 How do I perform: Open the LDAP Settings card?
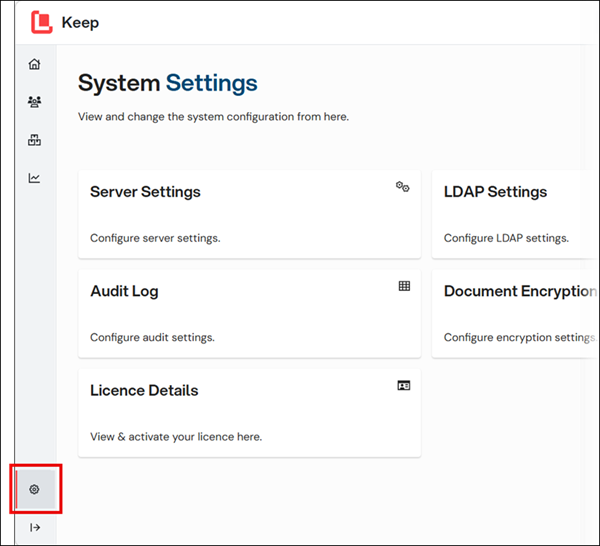pyautogui.click(x=516, y=215)
